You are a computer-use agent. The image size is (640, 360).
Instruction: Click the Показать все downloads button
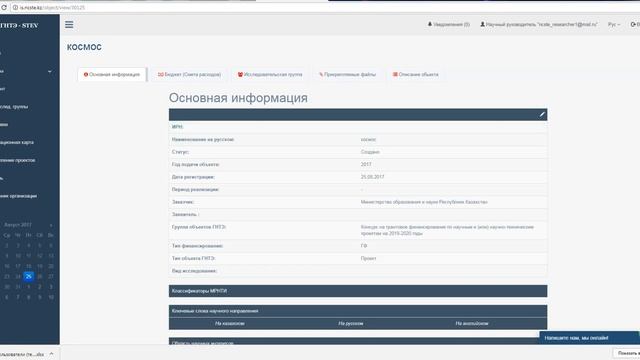tap(628, 353)
